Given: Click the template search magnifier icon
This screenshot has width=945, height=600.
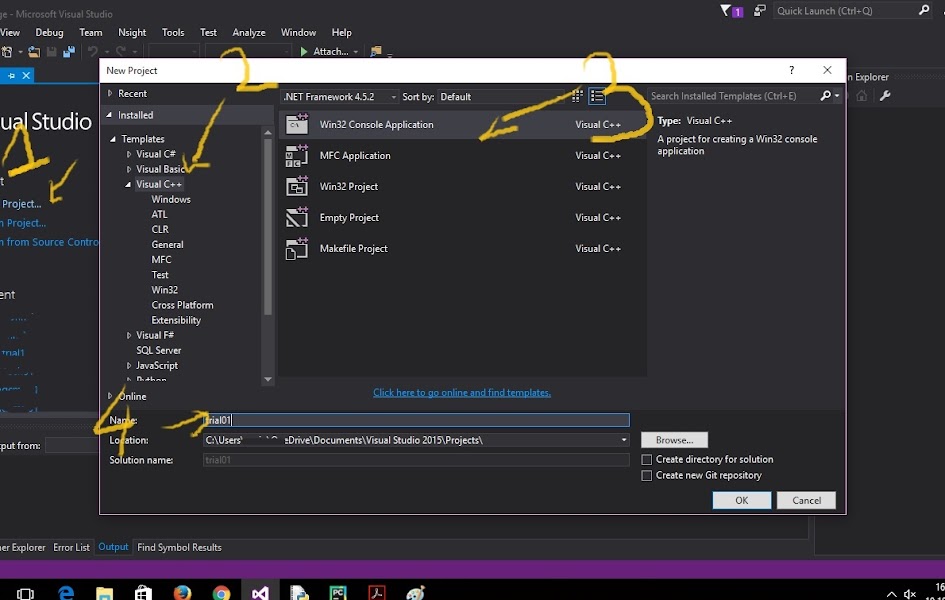Looking at the screenshot, I should 826,96.
